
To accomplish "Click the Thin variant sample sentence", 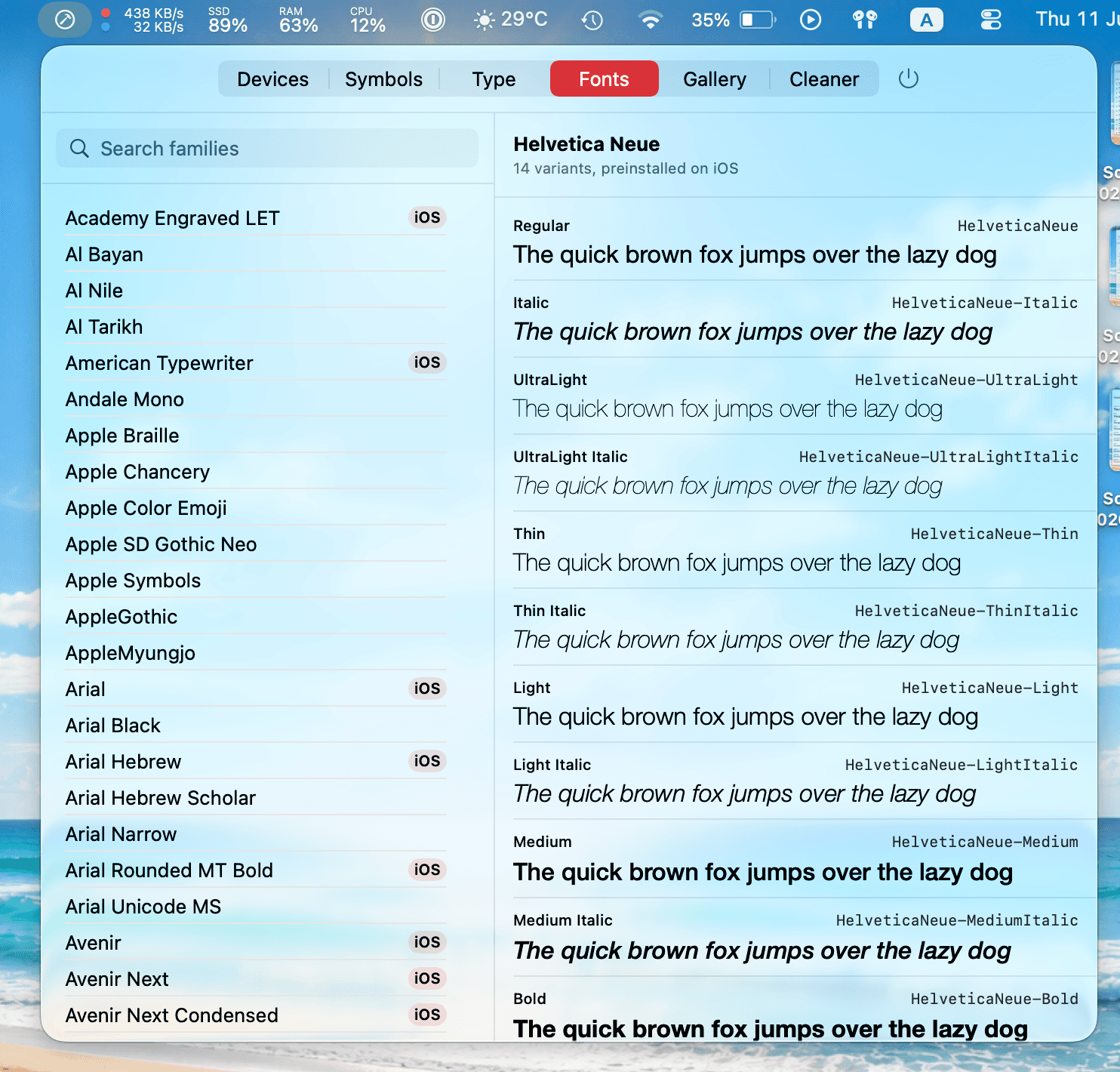I will [x=737, y=563].
